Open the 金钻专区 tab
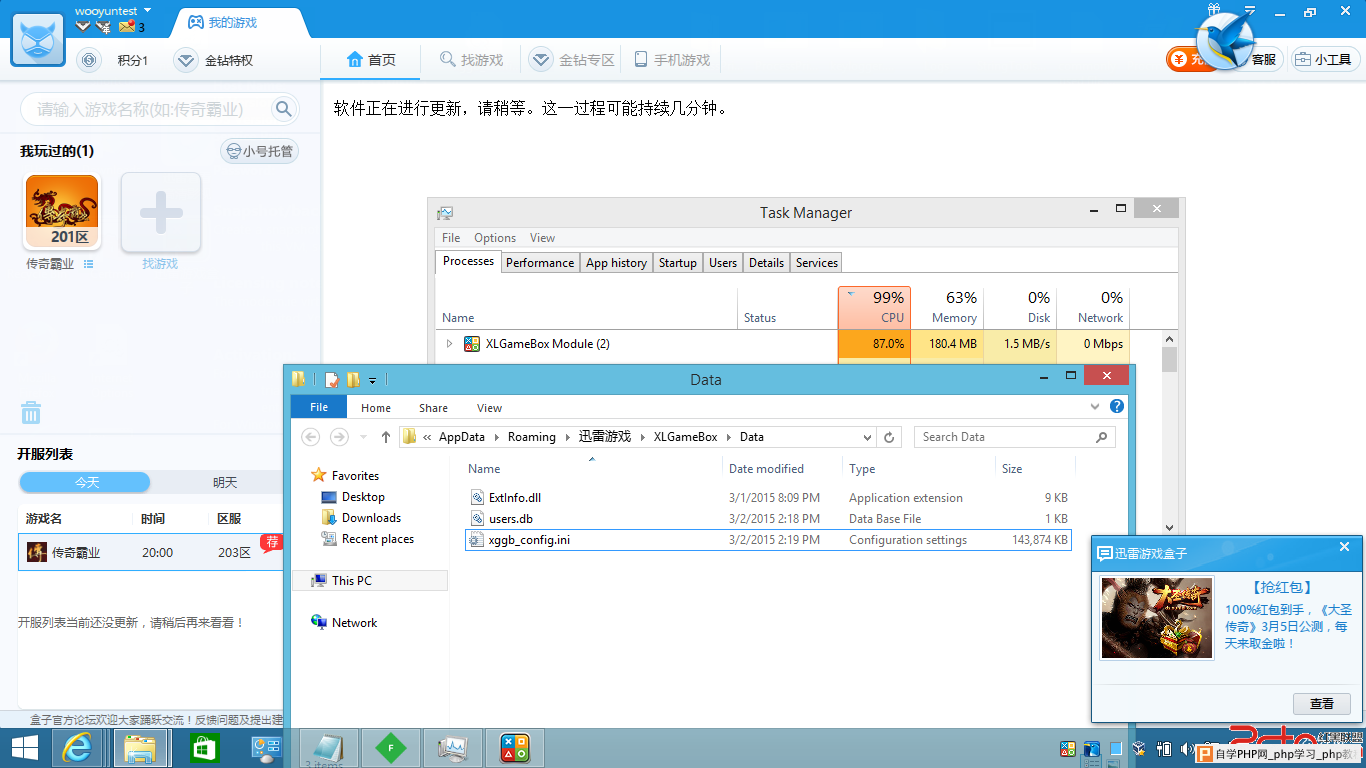The image size is (1366, 768). (572, 60)
